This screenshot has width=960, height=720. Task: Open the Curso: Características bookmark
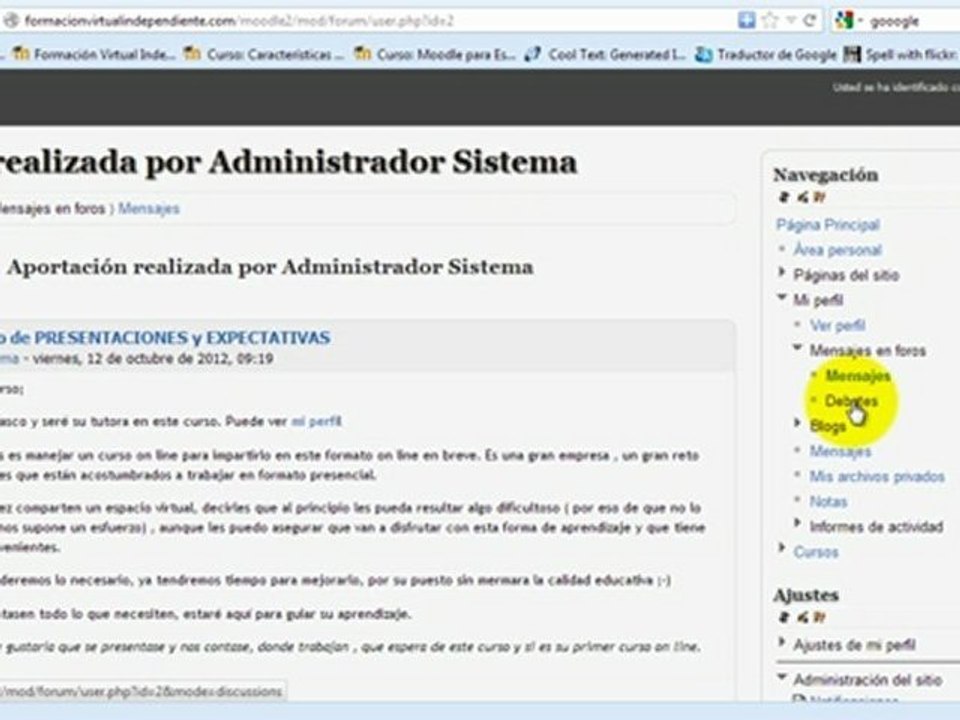coord(264,54)
